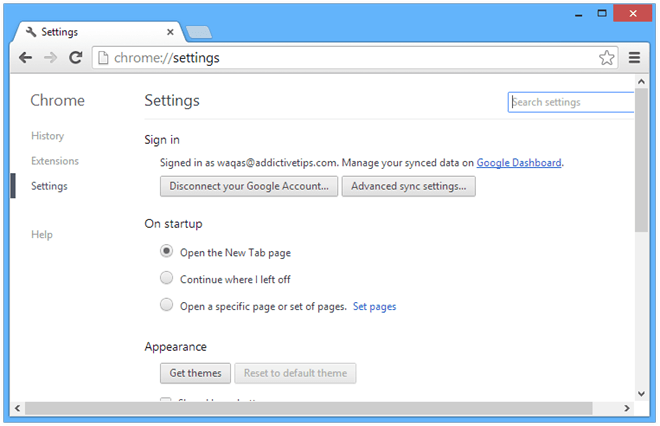Click the Sign in section heading

pos(162,140)
